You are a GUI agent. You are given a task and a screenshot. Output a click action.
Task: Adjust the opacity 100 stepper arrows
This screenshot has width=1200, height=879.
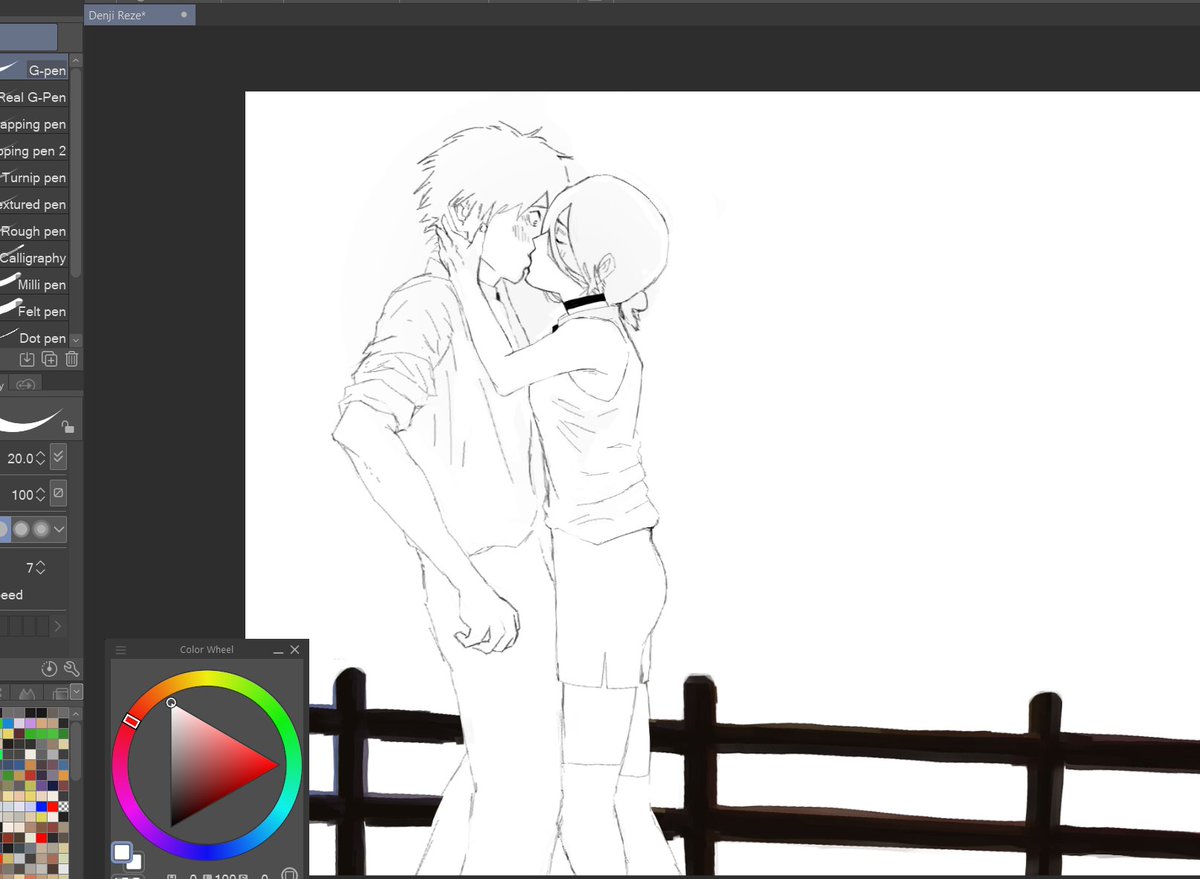(x=41, y=495)
